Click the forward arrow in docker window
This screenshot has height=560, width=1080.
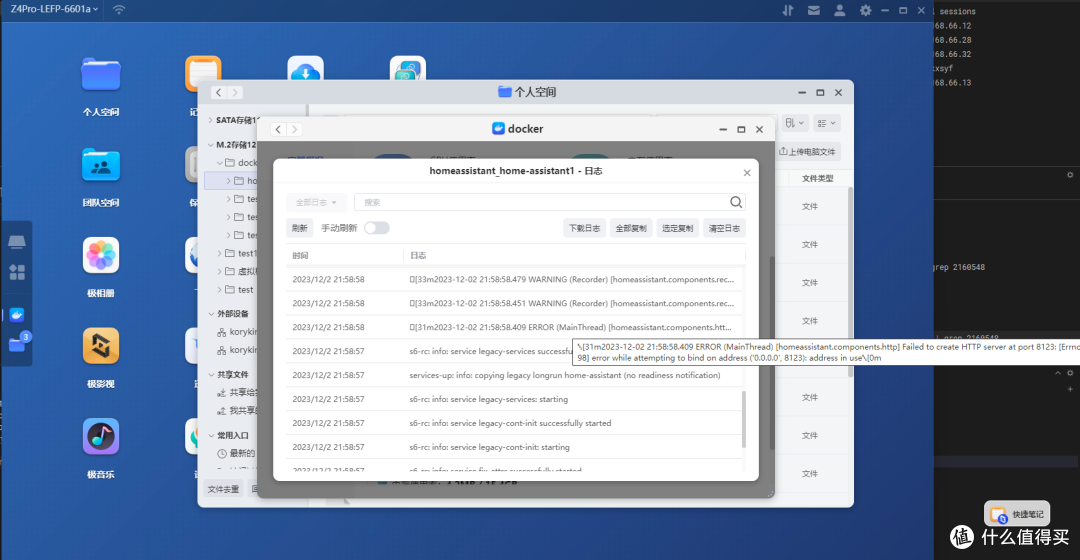[x=294, y=129]
